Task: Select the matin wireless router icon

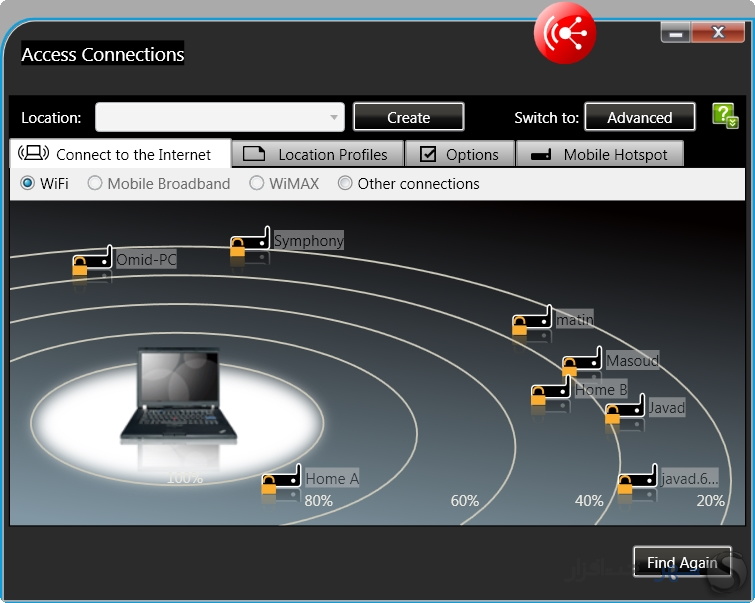Action: [532, 320]
